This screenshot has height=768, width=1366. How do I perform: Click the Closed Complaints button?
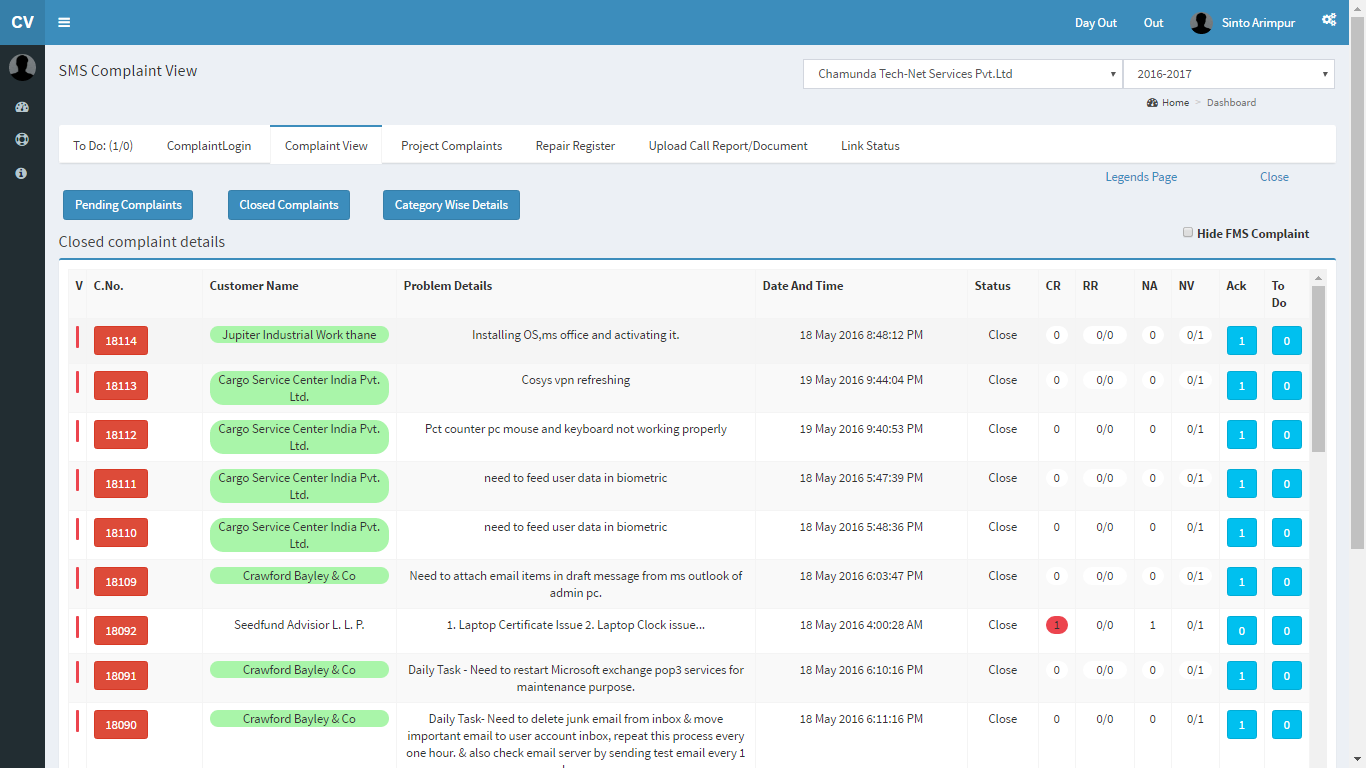[x=289, y=205]
